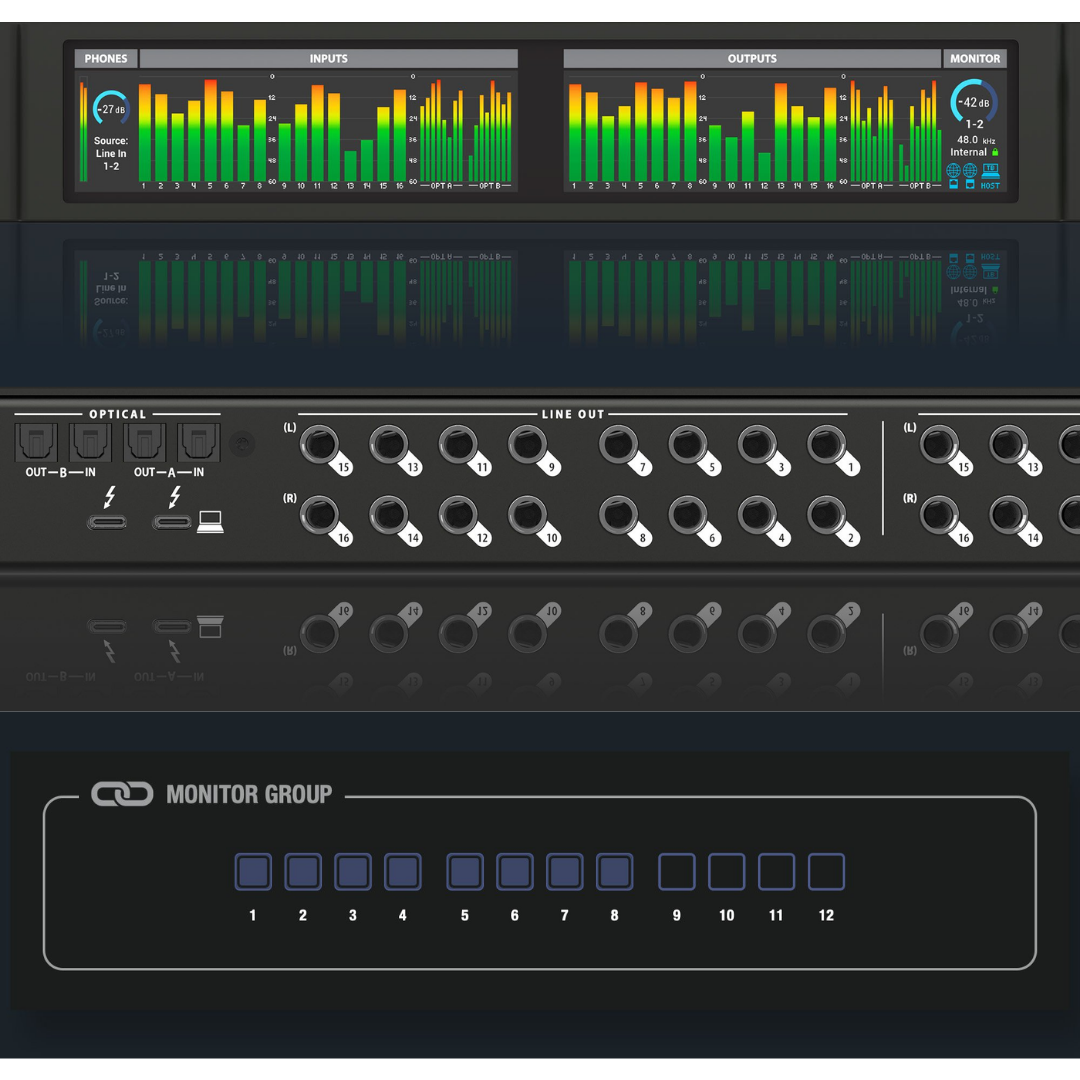The width and height of the screenshot is (1080, 1080).
Task: Click the 'OPT A' label under the Outputs meters
Action: coord(871,186)
